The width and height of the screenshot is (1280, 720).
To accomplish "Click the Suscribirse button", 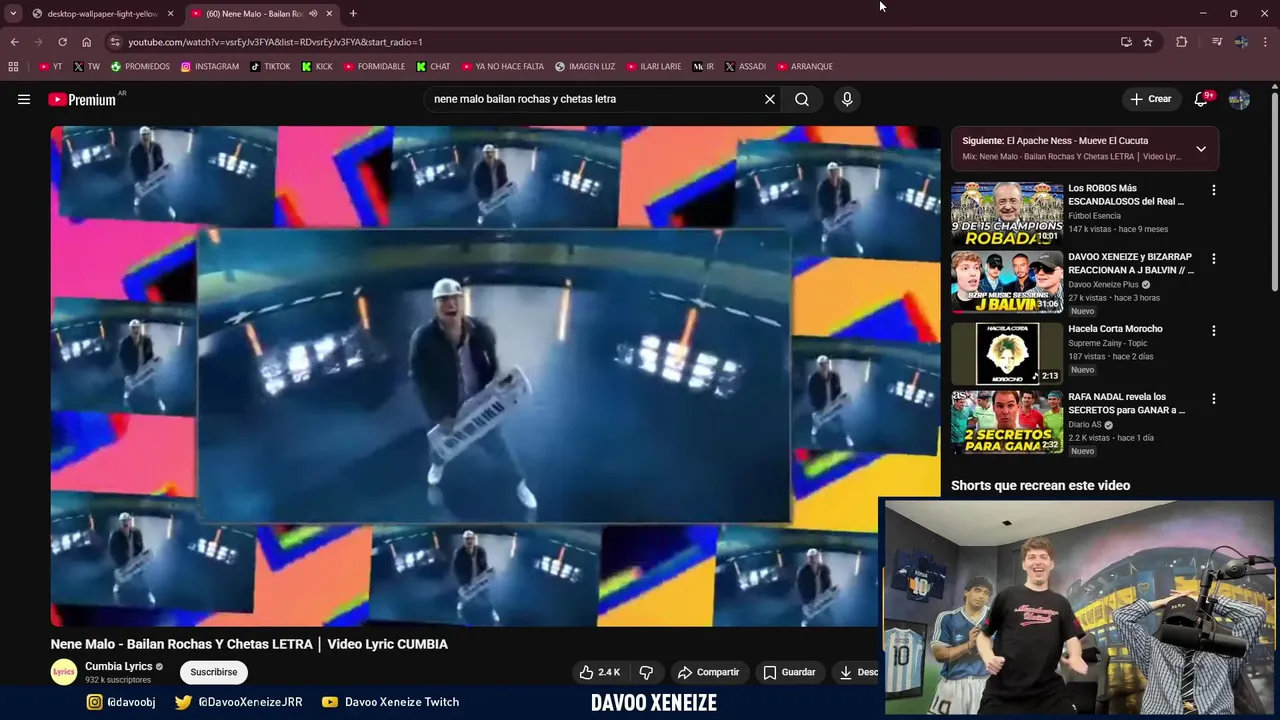I will (214, 672).
